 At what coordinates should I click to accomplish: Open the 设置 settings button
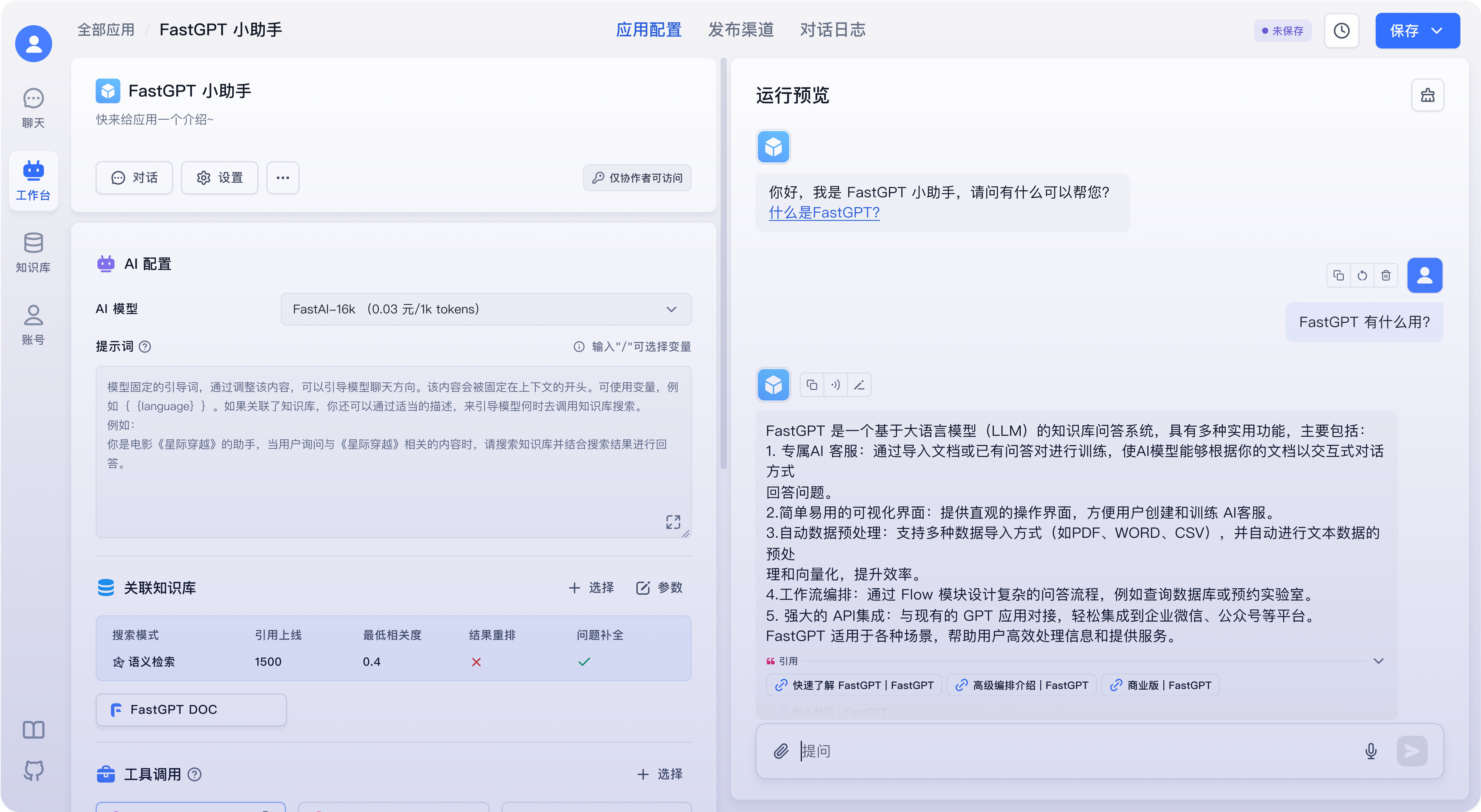click(220, 178)
